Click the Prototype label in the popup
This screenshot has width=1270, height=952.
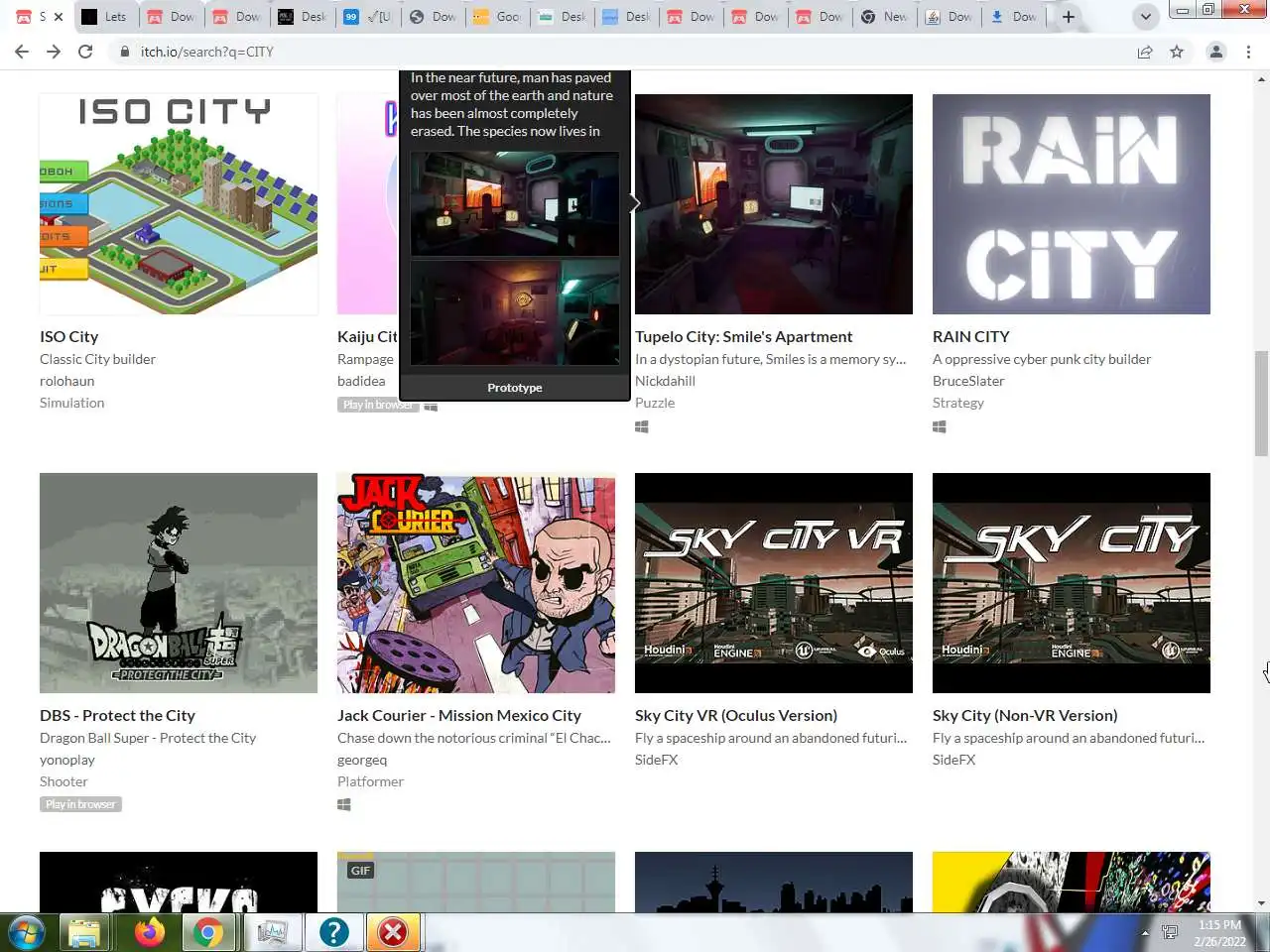pos(515,388)
